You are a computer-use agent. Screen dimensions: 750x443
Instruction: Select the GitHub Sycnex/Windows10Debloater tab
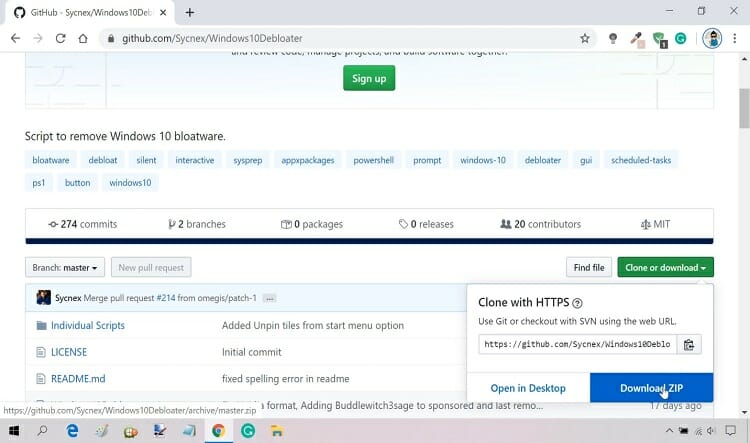tap(90, 12)
